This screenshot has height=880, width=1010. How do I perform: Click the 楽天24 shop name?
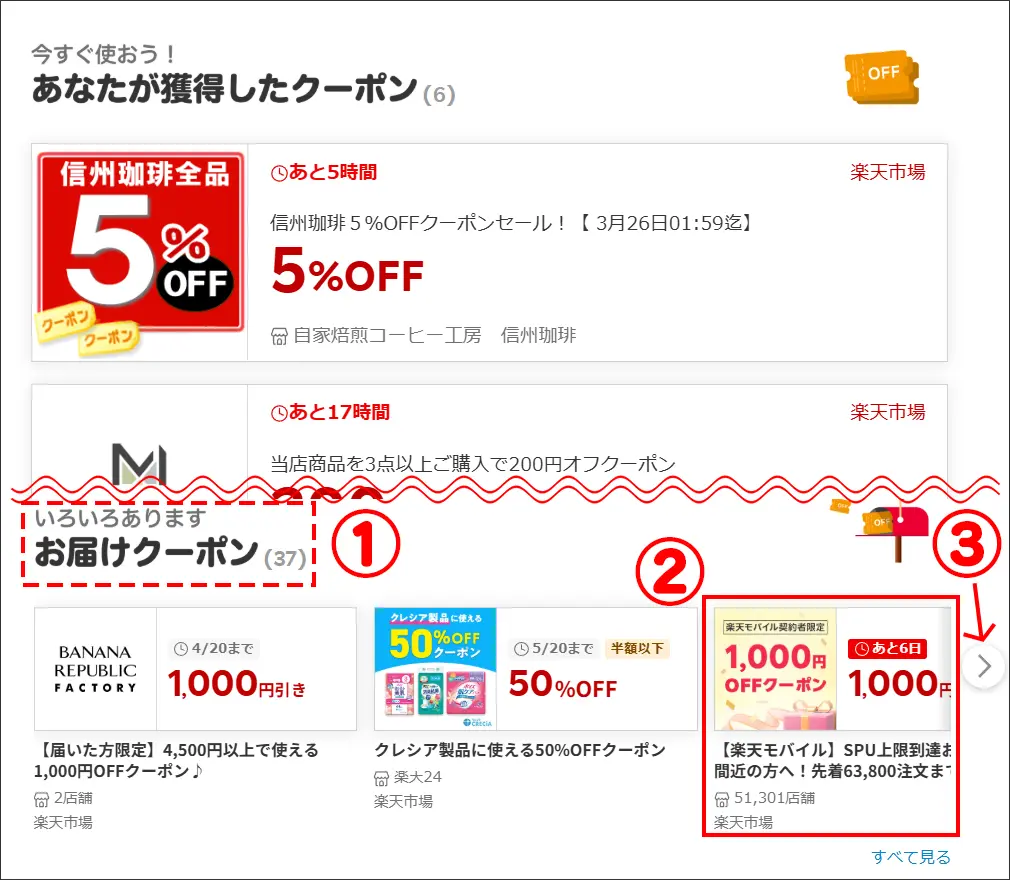pos(418,777)
